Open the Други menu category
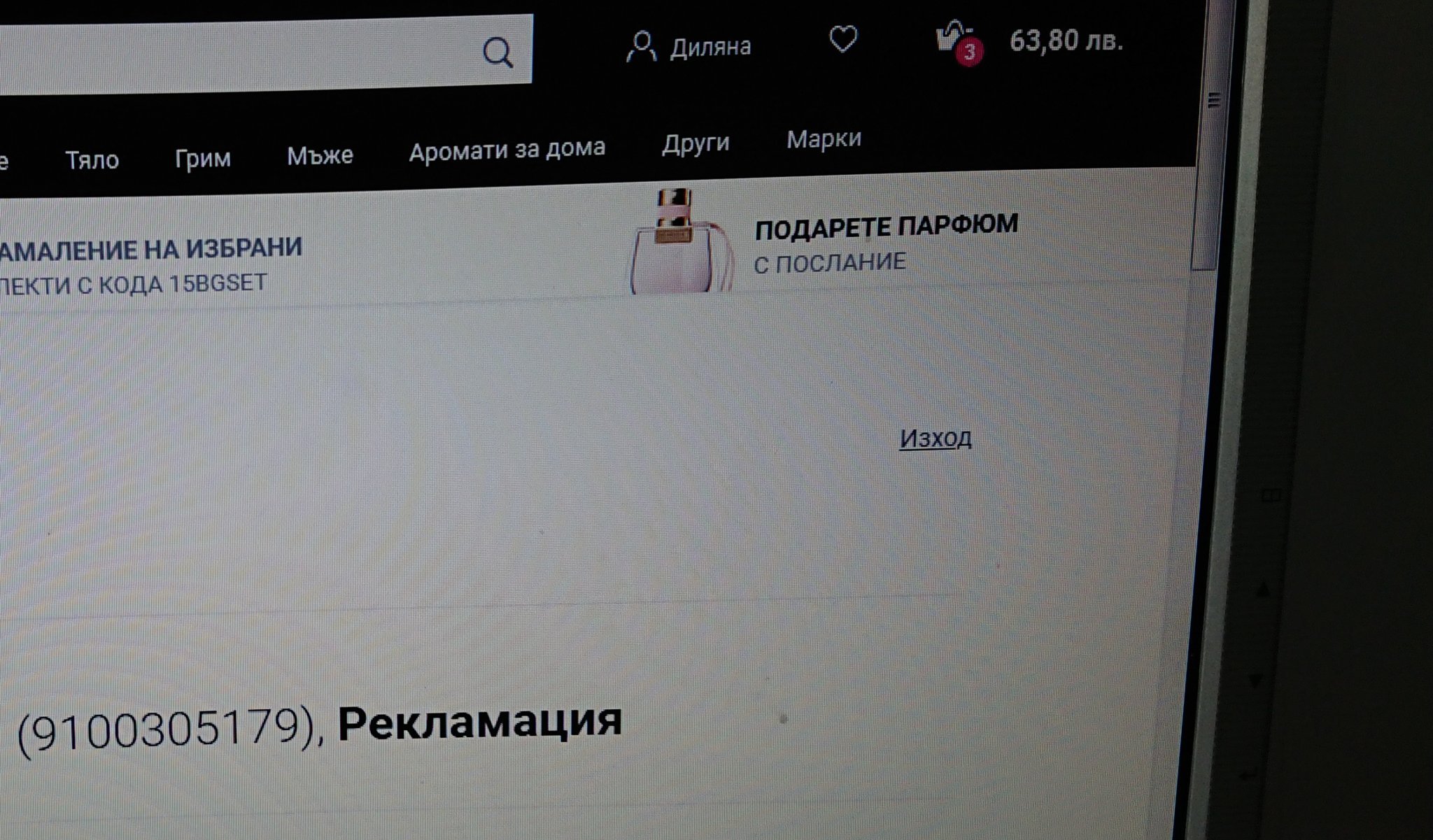The width and height of the screenshot is (1433, 840). coord(696,143)
